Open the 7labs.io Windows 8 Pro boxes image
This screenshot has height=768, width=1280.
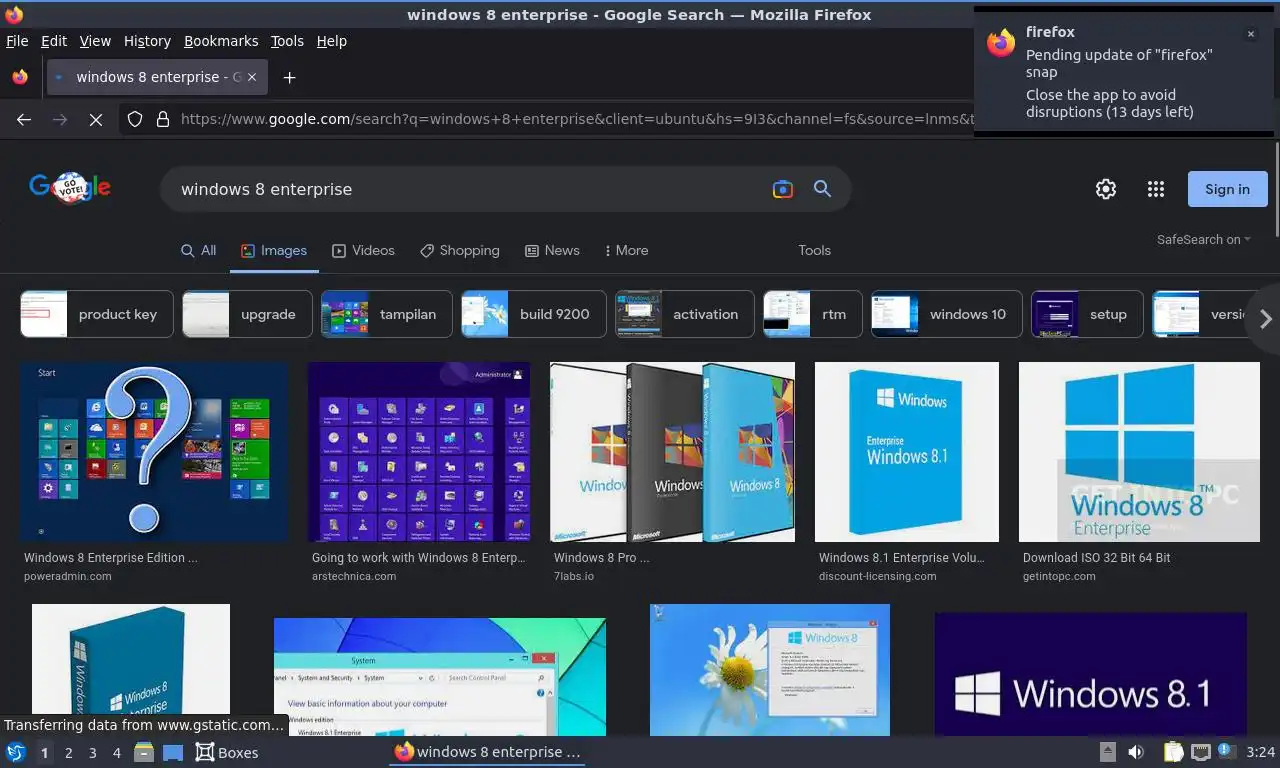coord(672,452)
